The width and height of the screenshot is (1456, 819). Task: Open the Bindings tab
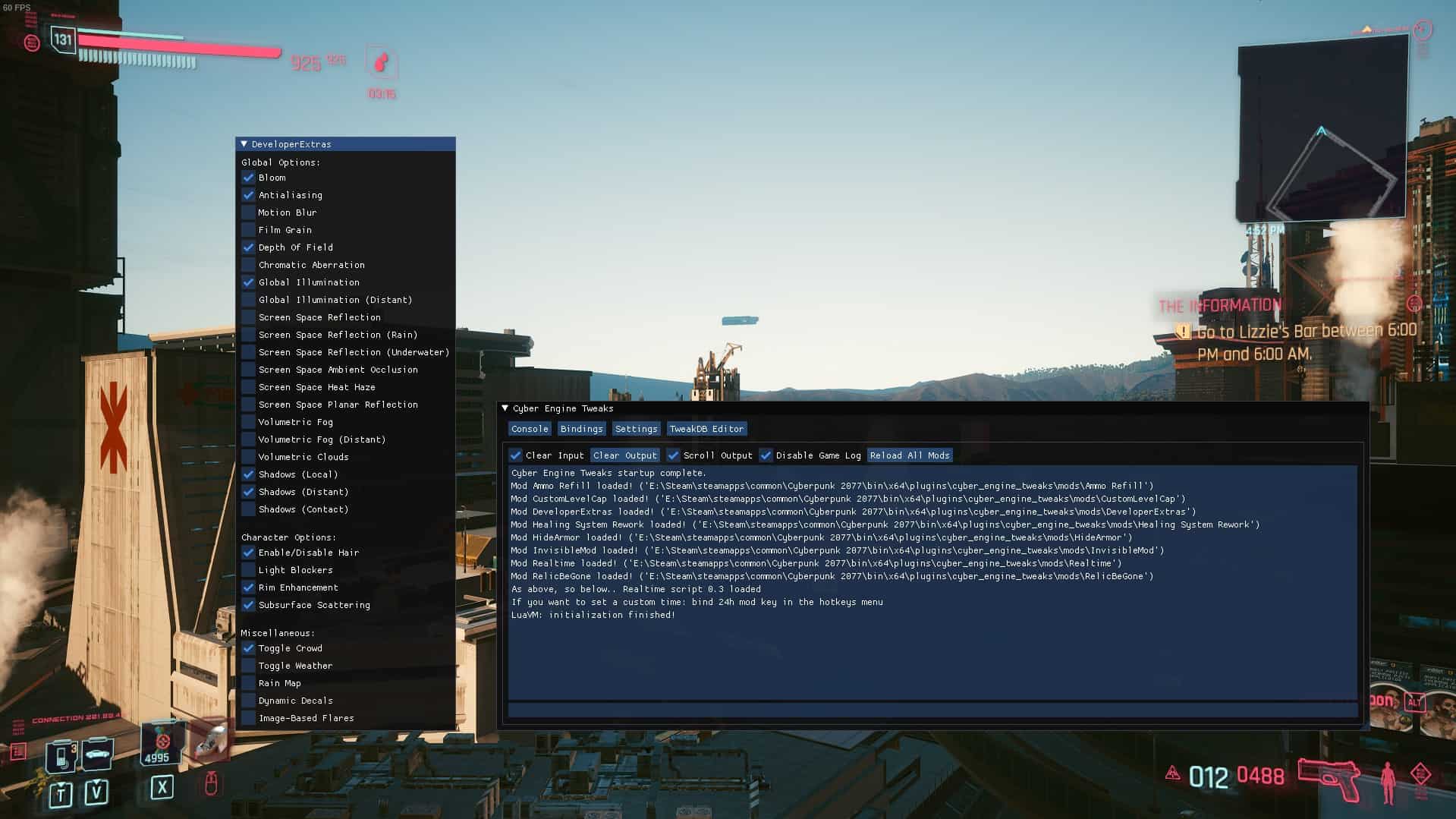(x=581, y=429)
